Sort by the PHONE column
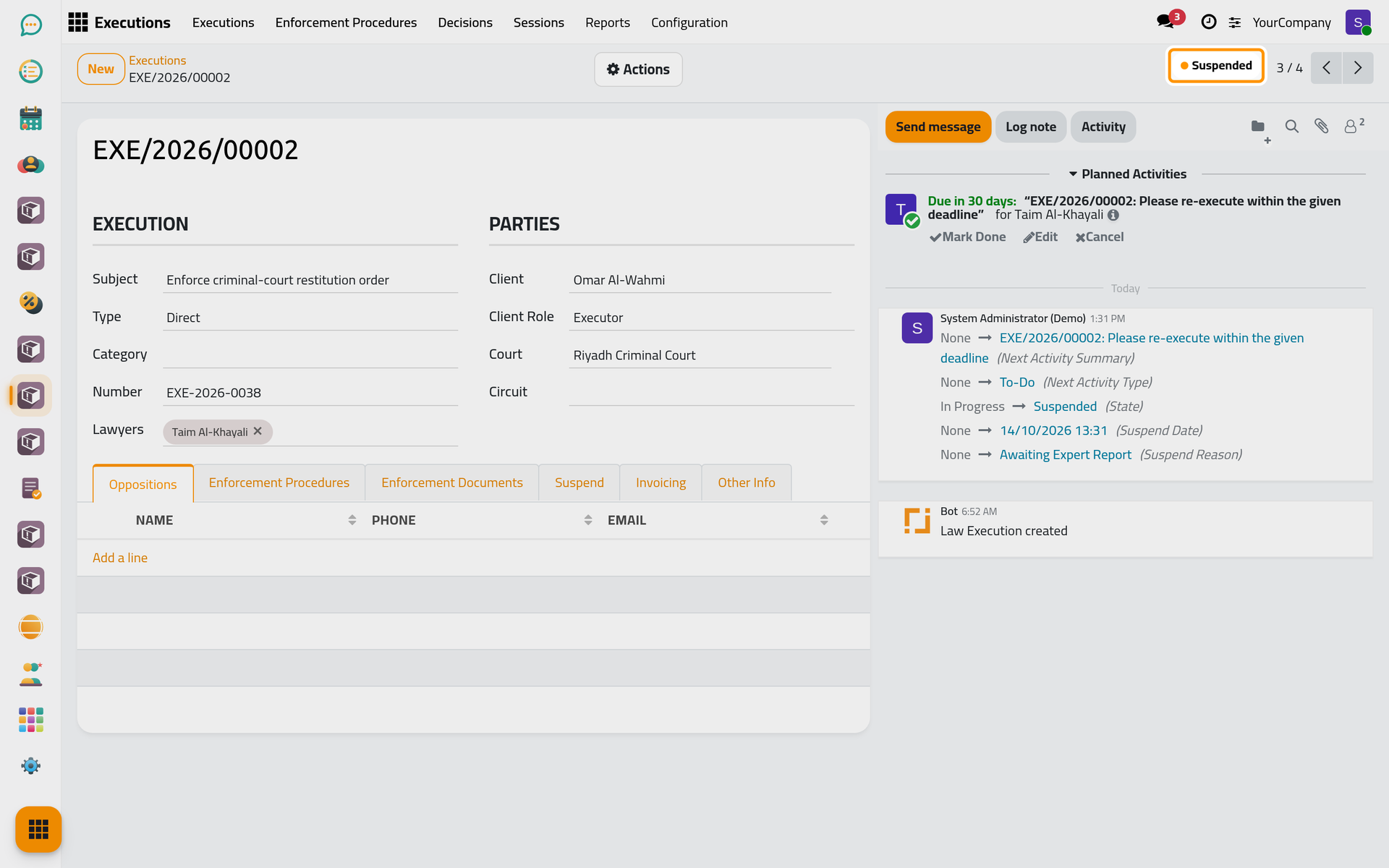This screenshot has width=1389, height=868. click(481, 520)
